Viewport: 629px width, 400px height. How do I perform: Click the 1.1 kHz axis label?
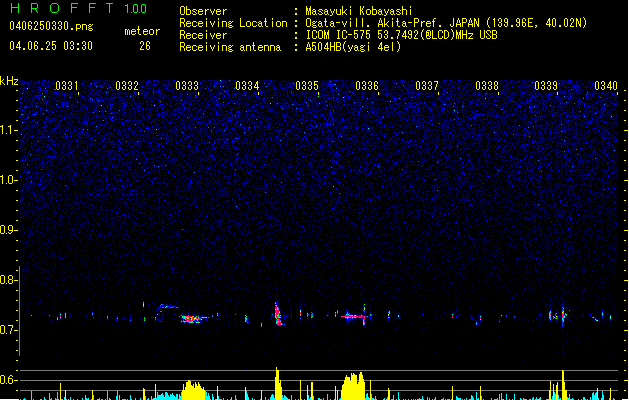click(x=8, y=130)
